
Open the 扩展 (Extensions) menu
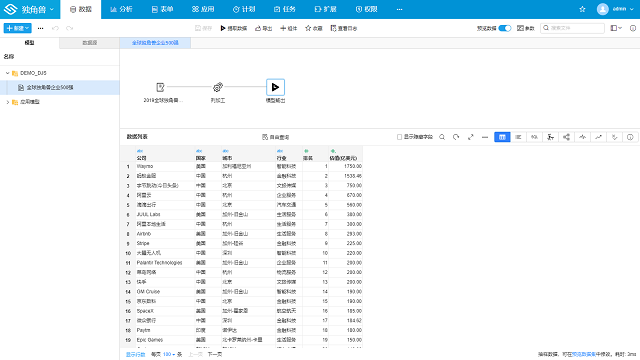[x=325, y=9]
